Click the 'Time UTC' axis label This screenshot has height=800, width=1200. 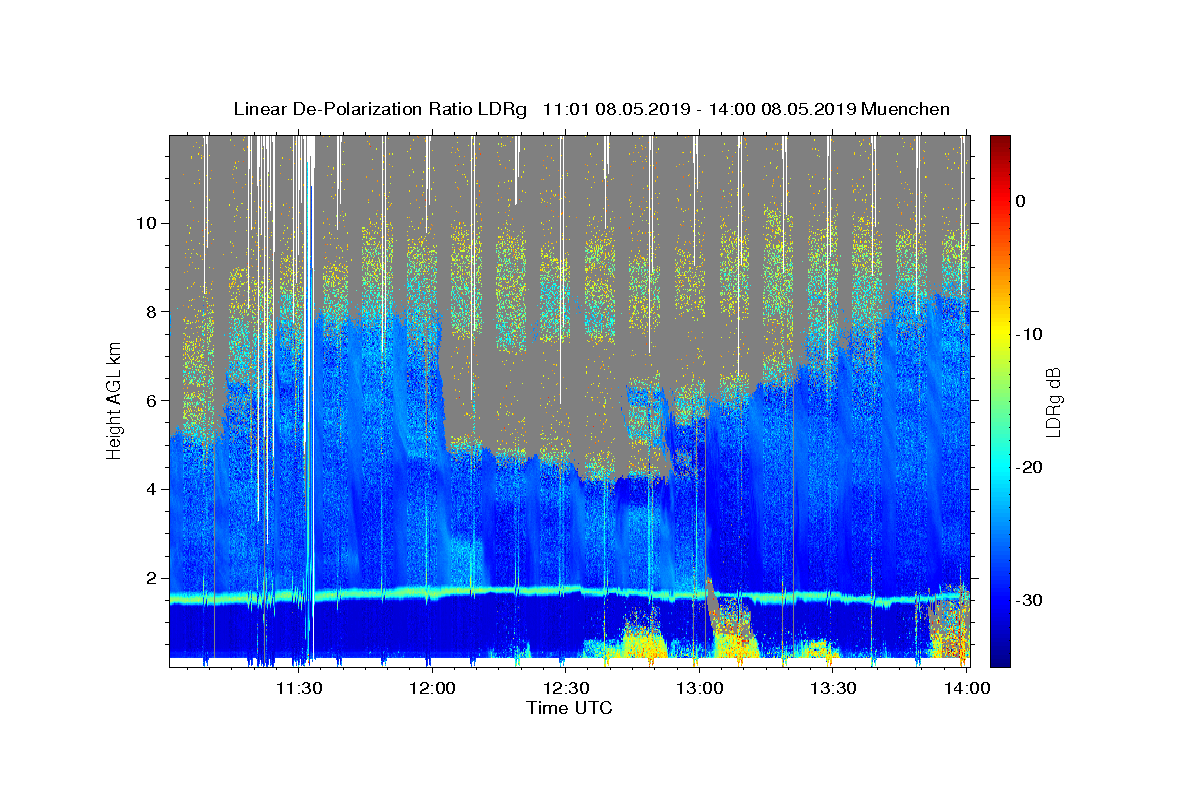pos(569,708)
